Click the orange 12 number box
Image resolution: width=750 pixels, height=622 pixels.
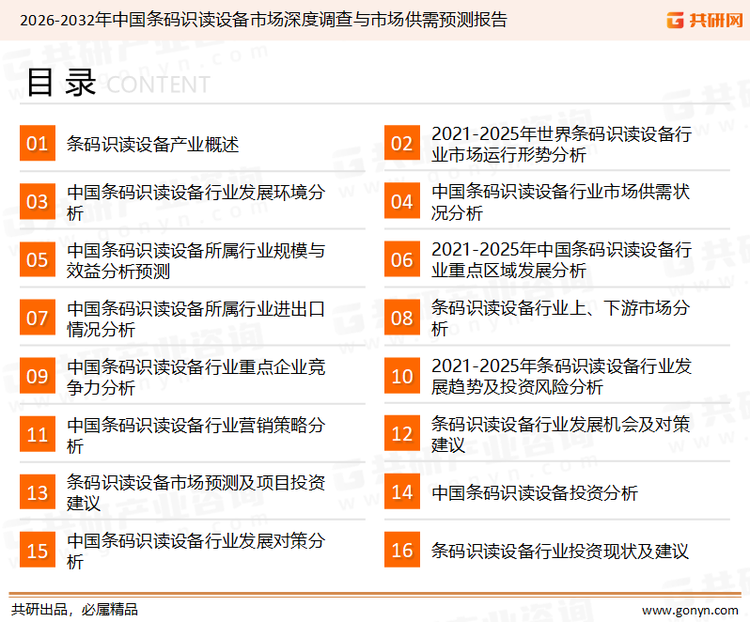402,434
